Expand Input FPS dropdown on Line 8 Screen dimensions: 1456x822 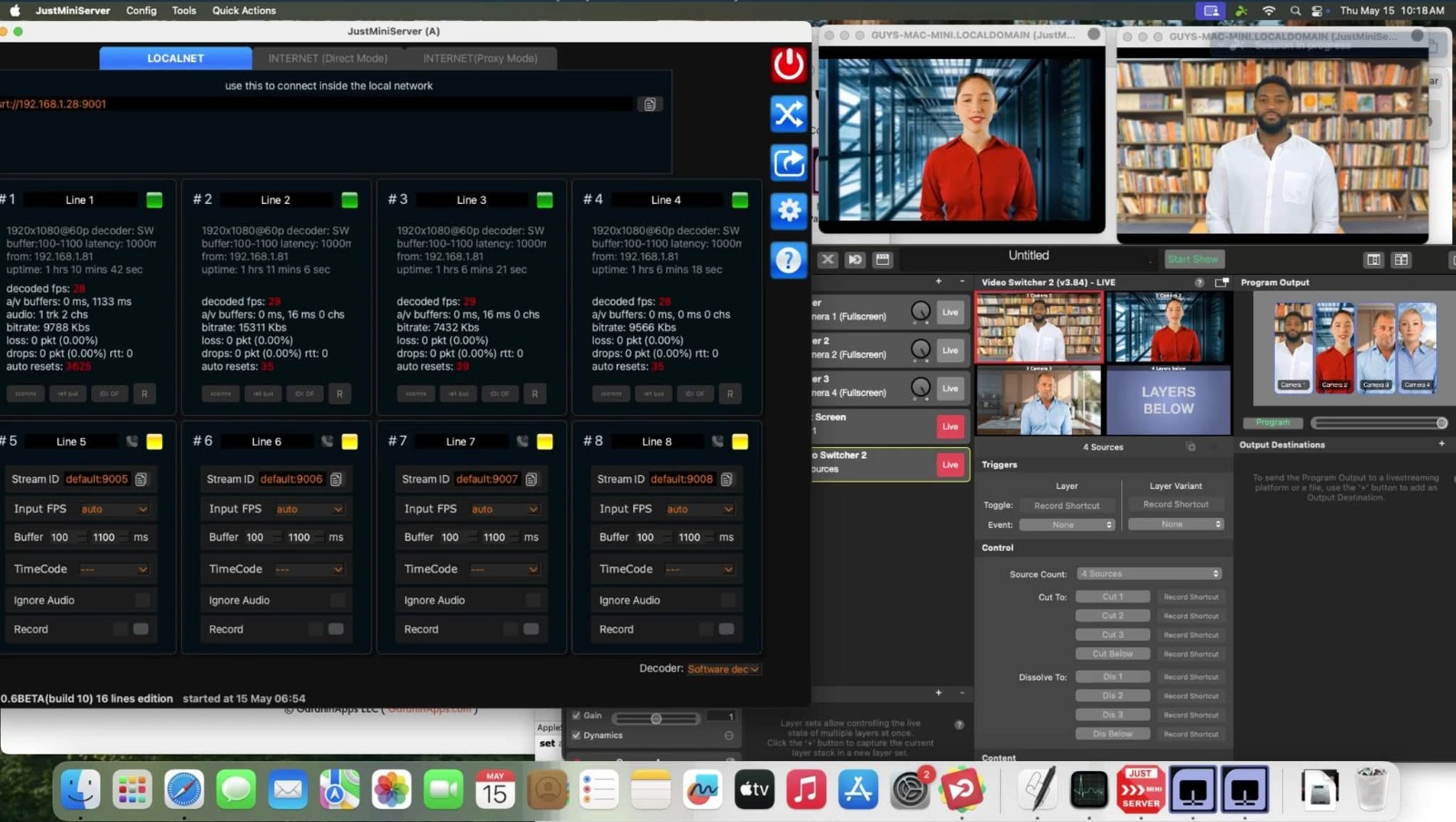click(x=699, y=510)
